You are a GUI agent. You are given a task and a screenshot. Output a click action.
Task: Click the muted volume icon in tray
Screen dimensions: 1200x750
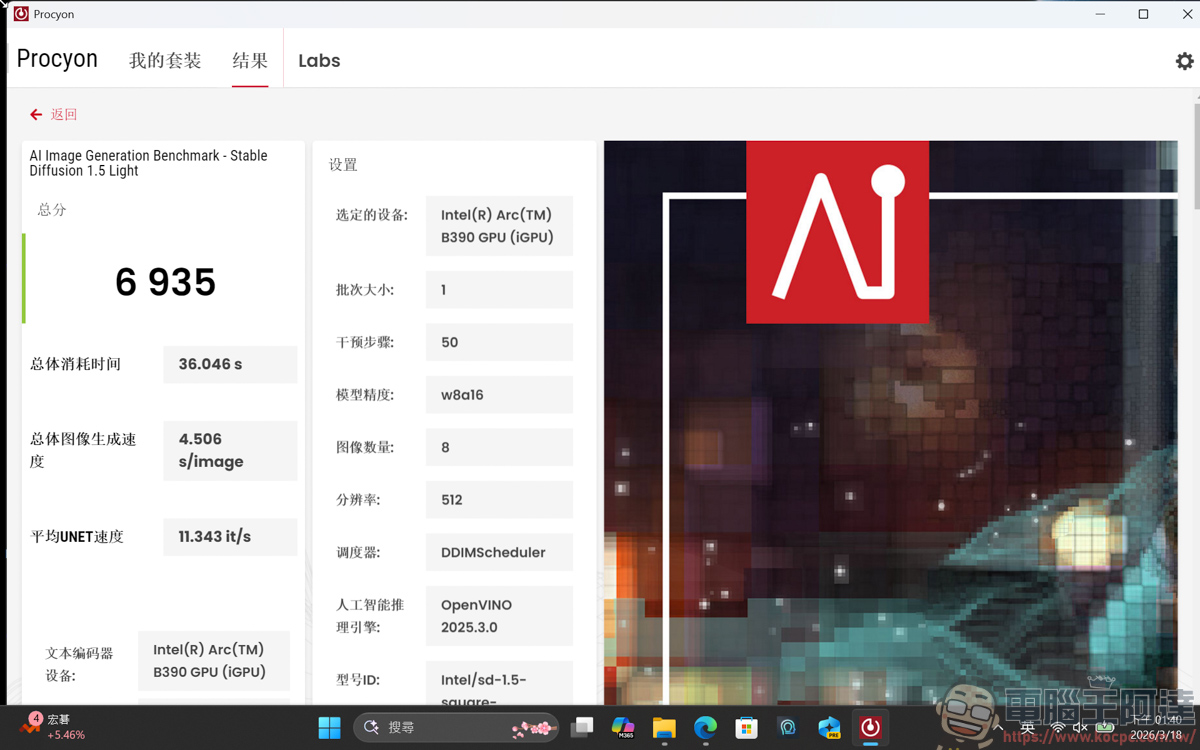pos(1081,728)
